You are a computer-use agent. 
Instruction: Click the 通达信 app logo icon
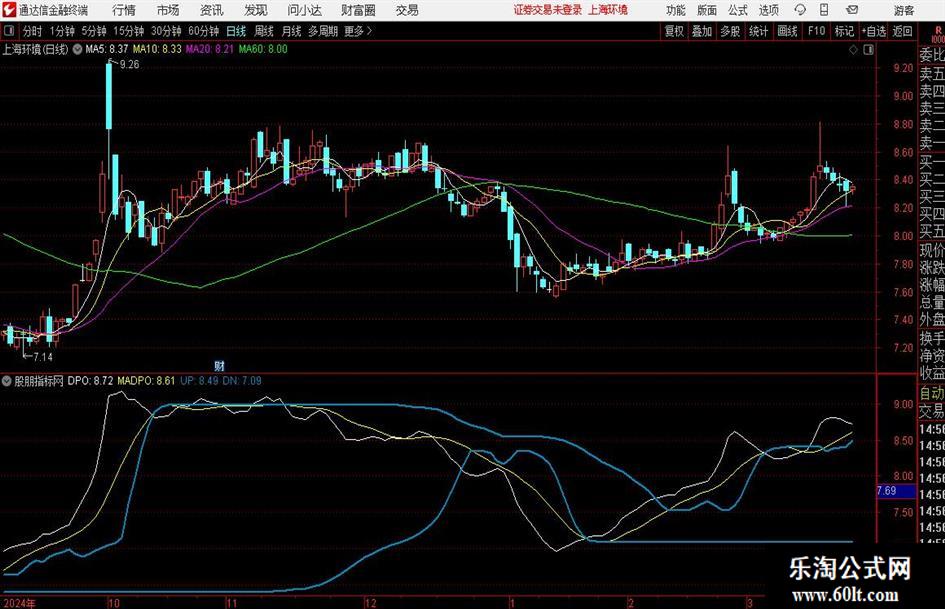point(9,9)
